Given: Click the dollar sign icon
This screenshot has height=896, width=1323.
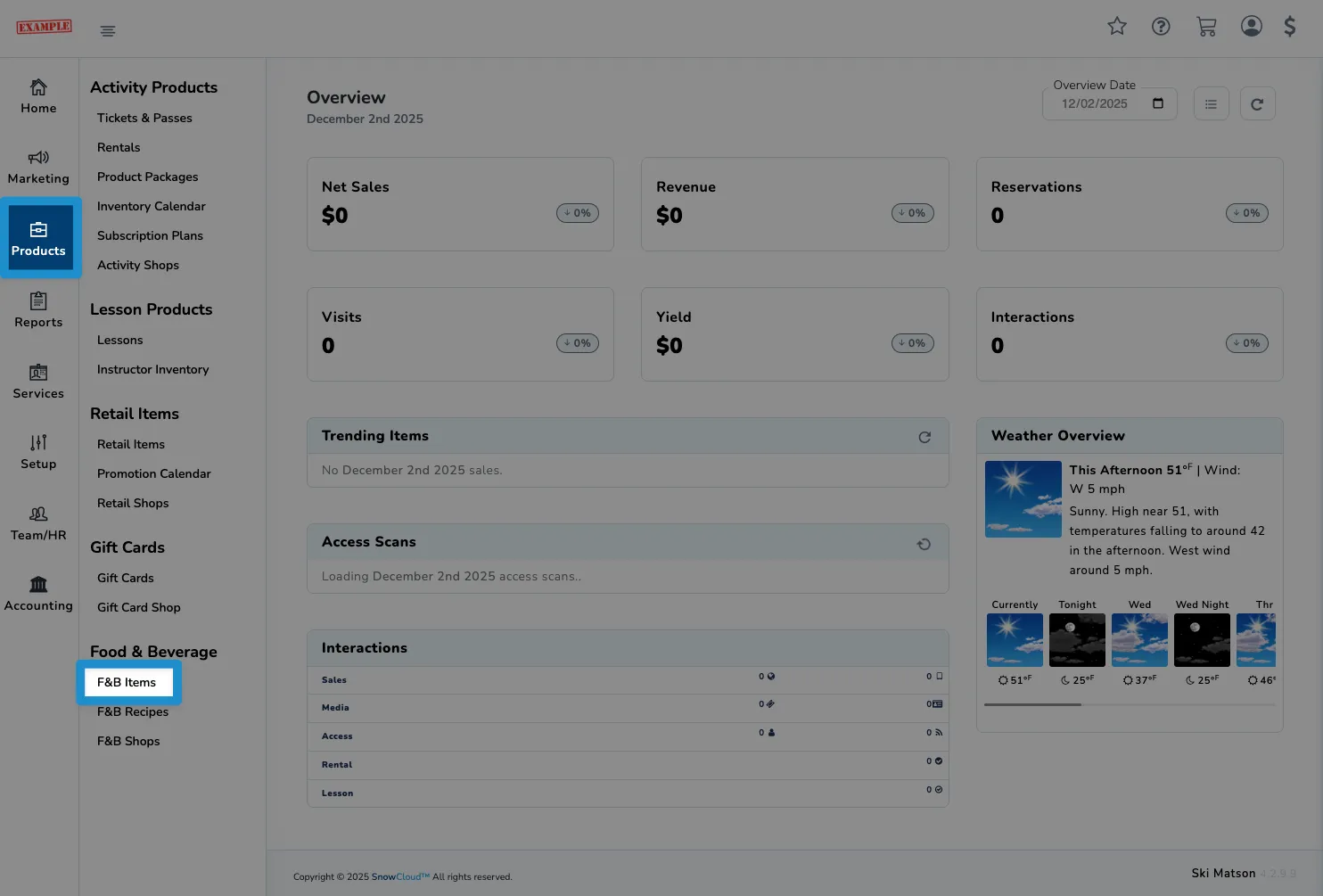Looking at the screenshot, I should click(x=1290, y=26).
